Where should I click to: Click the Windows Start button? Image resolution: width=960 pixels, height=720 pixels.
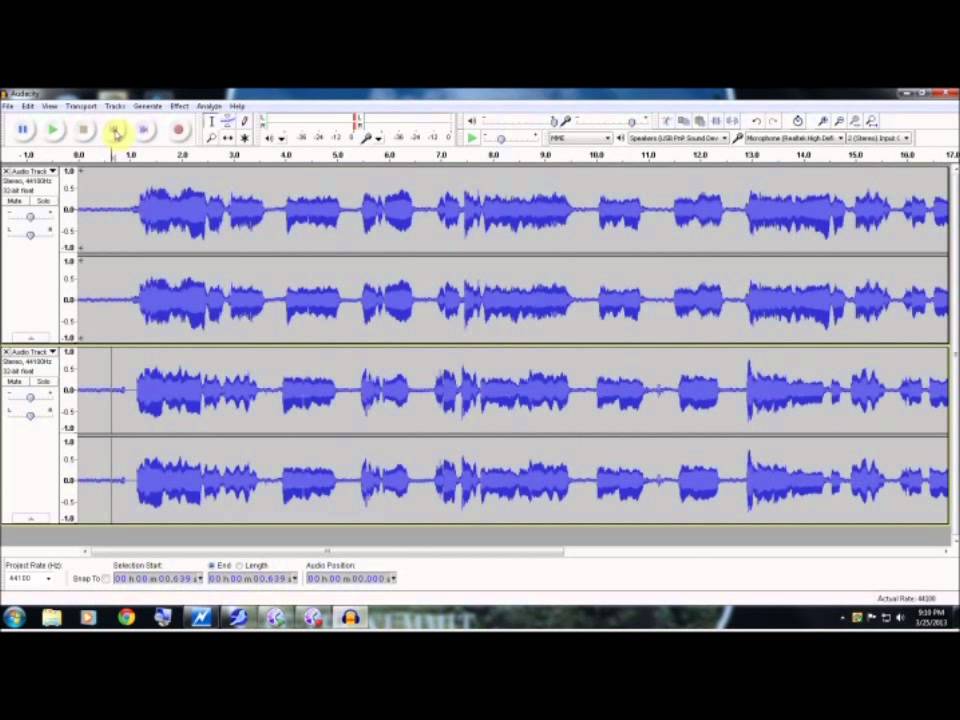click(15, 617)
